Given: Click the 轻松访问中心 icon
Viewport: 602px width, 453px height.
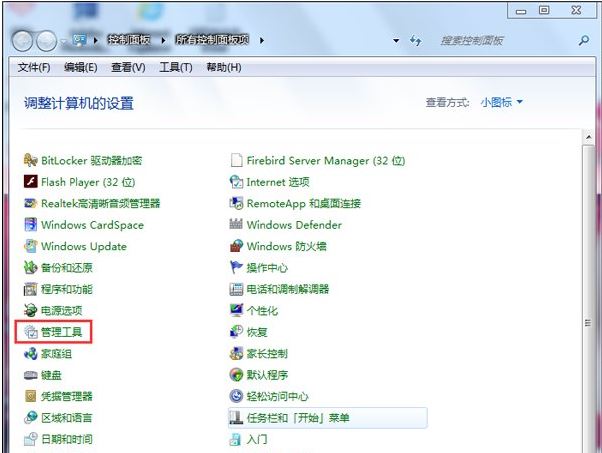Looking at the screenshot, I should point(236,396).
